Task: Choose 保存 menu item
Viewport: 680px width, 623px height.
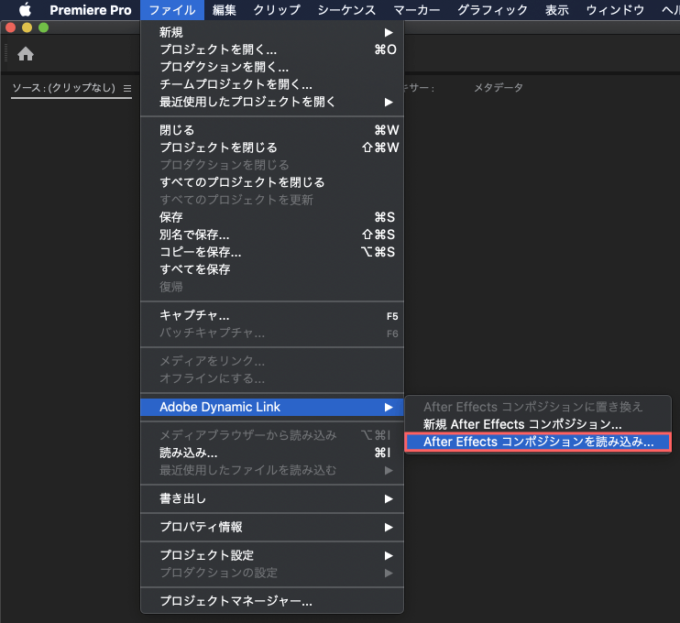Action: (x=272, y=217)
